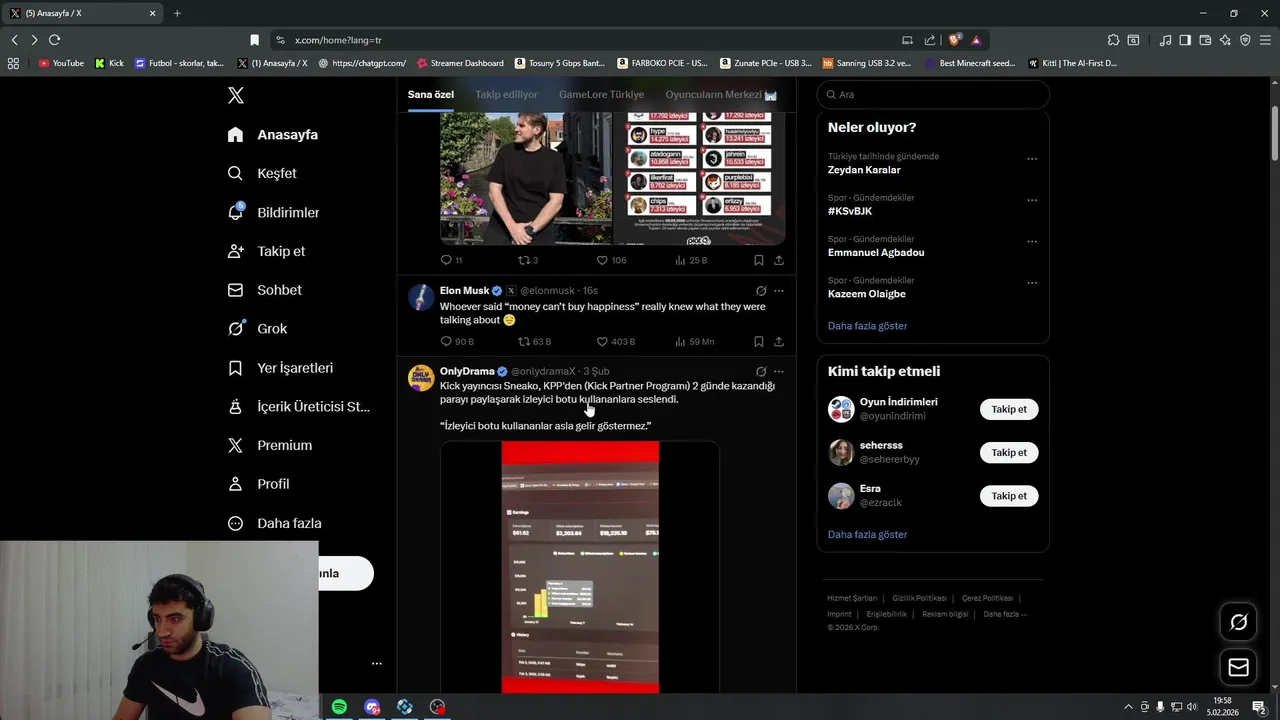Toggle the browser sidebar panel icon
The height and width of the screenshot is (720, 1280).
click(1185, 40)
